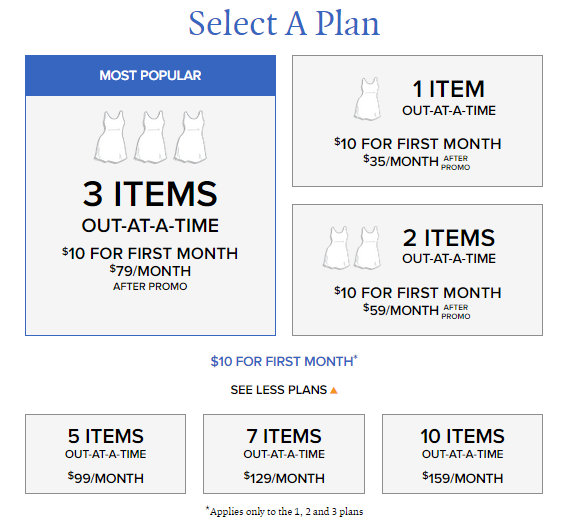Pick the 2 Items out-at-a-time heading
This screenshot has width=564, height=532.
coord(449,246)
